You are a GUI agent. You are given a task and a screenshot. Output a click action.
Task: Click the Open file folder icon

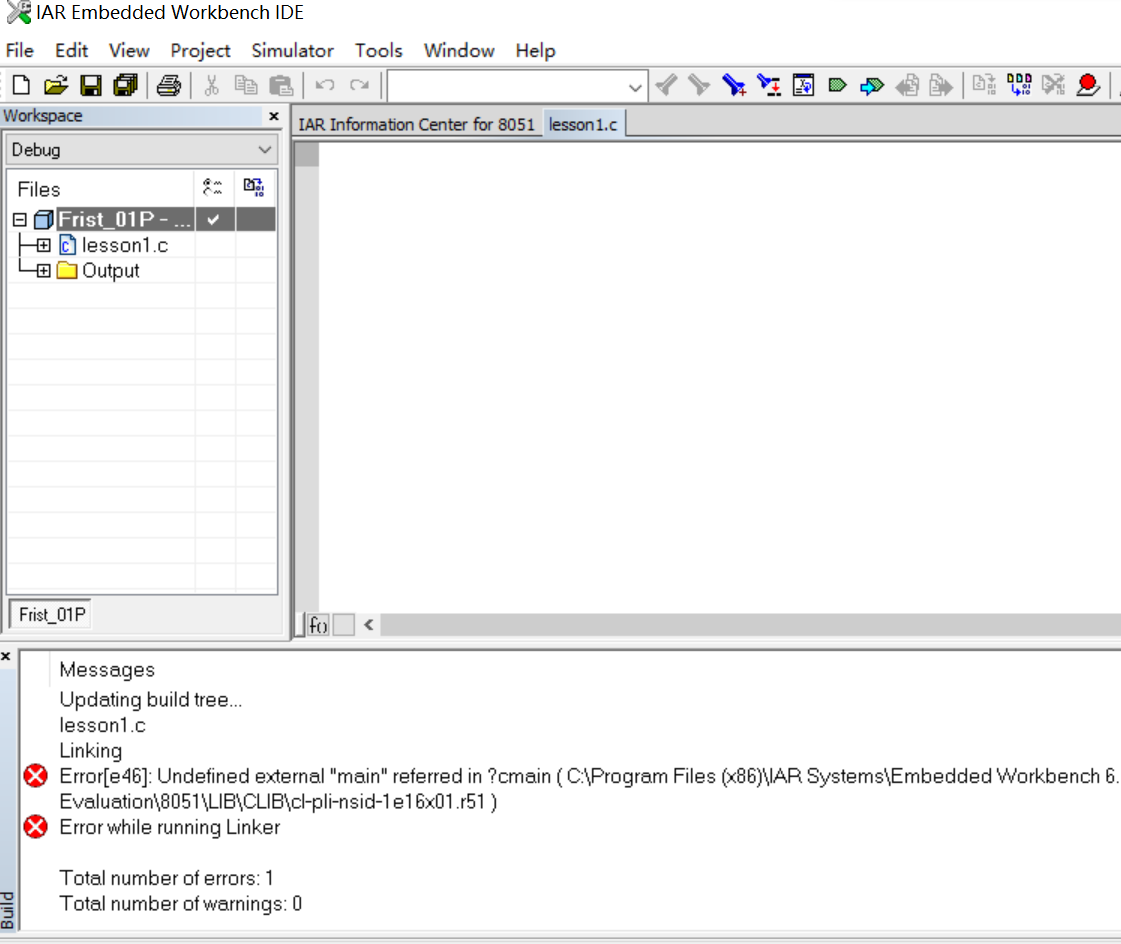[56, 86]
